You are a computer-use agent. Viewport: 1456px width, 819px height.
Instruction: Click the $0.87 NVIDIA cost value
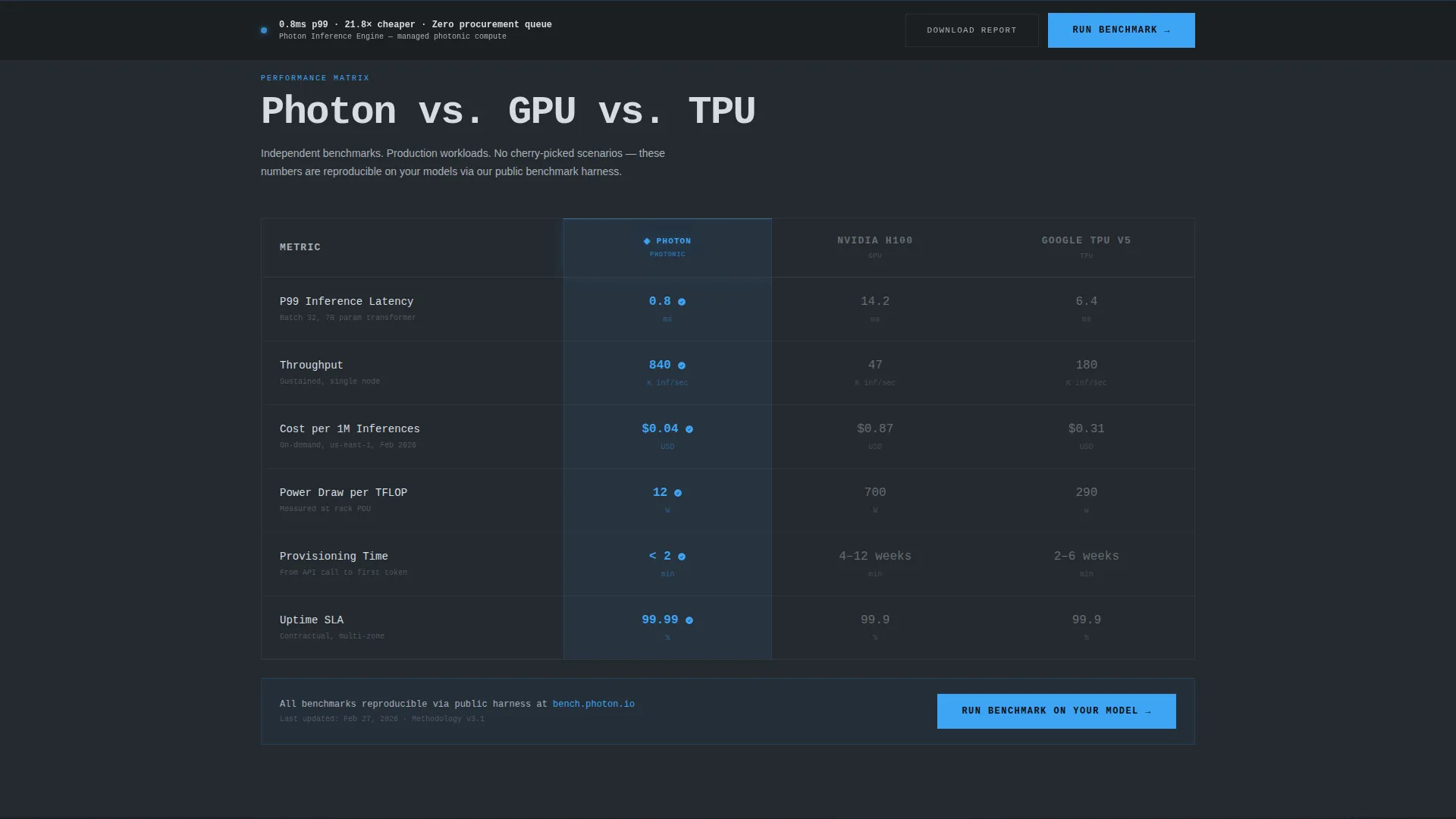pos(875,429)
